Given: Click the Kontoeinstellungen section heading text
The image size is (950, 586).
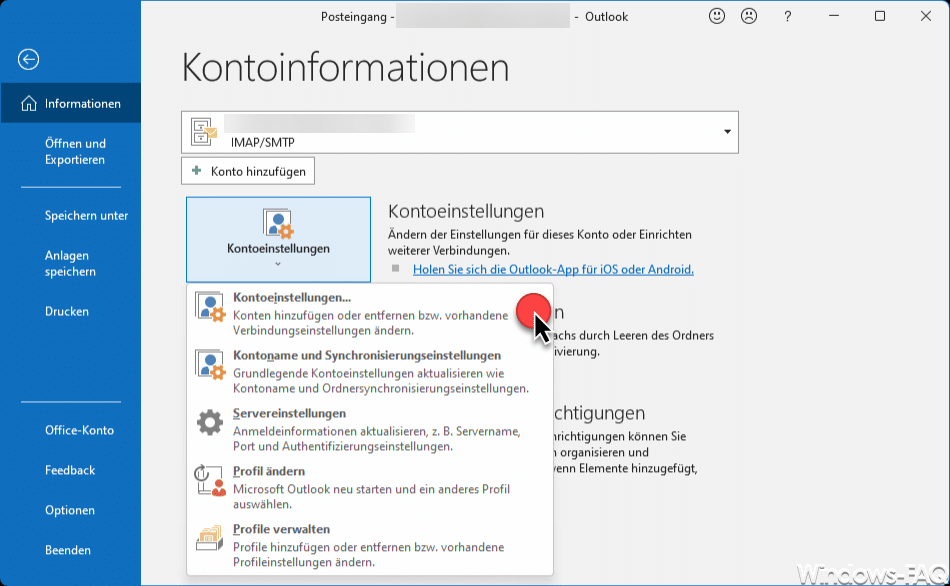Looking at the screenshot, I should click(466, 211).
